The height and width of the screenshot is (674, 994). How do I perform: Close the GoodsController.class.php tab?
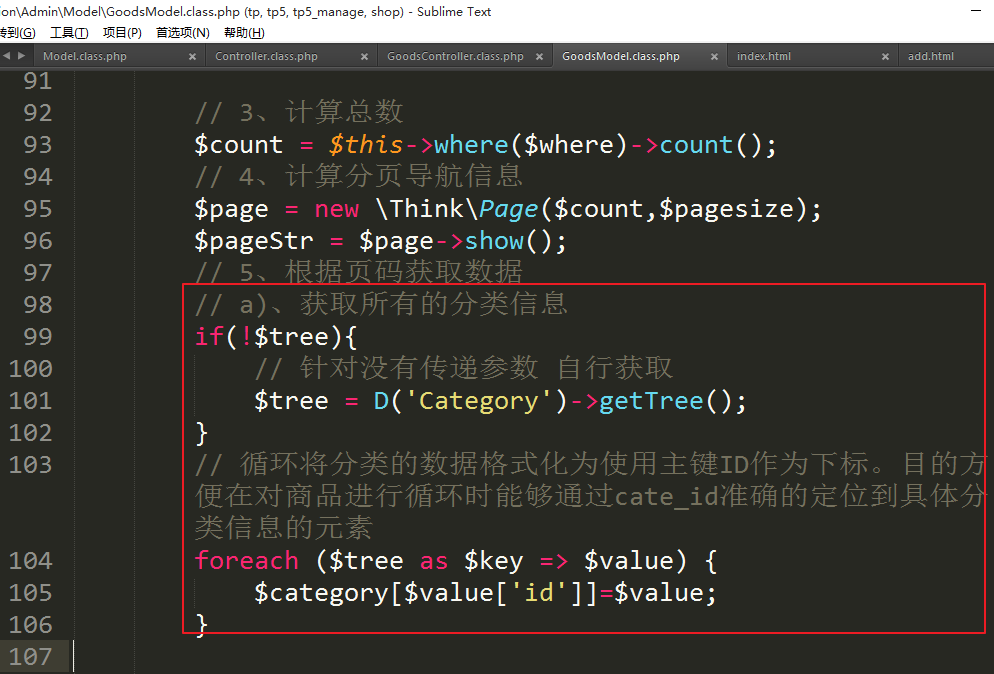click(x=539, y=57)
